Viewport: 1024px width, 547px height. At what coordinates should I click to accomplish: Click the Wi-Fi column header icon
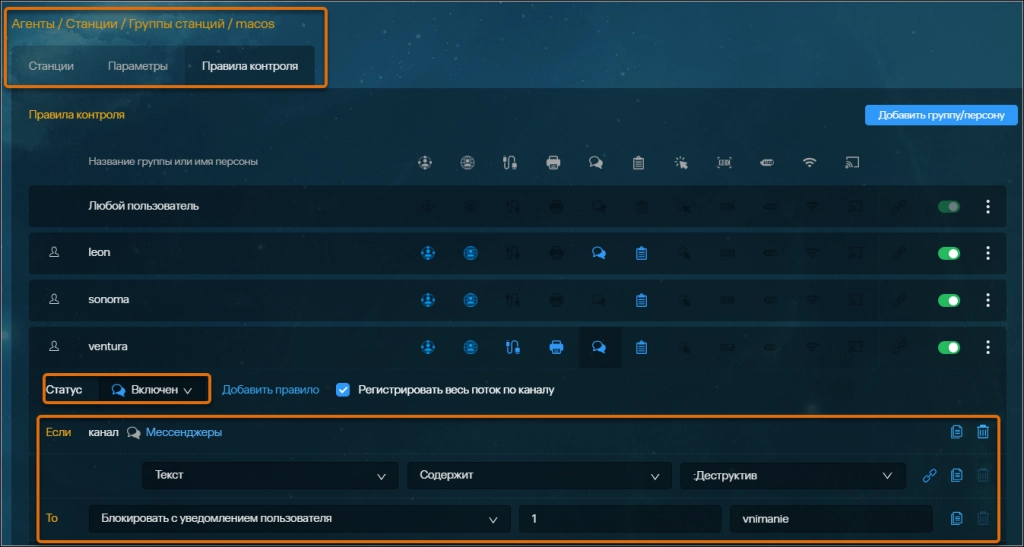pos(811,162)
